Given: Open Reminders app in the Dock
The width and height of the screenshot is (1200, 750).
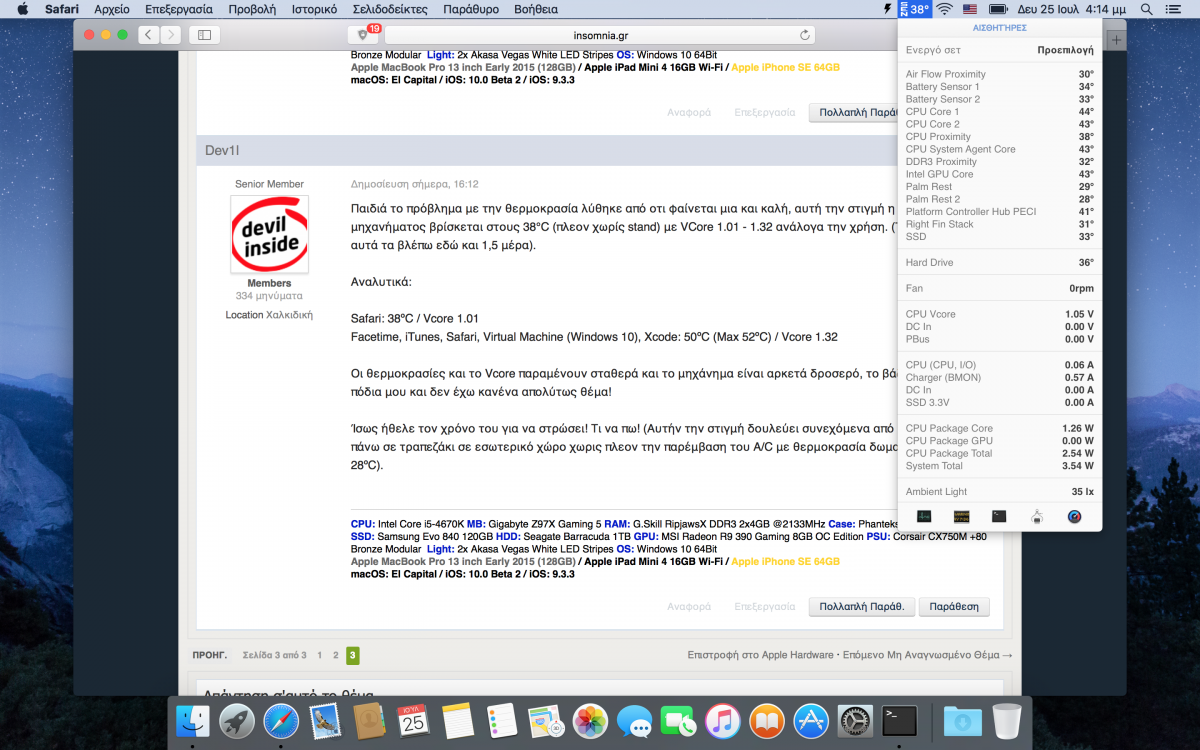Looking at the screenshot, I should [502, 720].
